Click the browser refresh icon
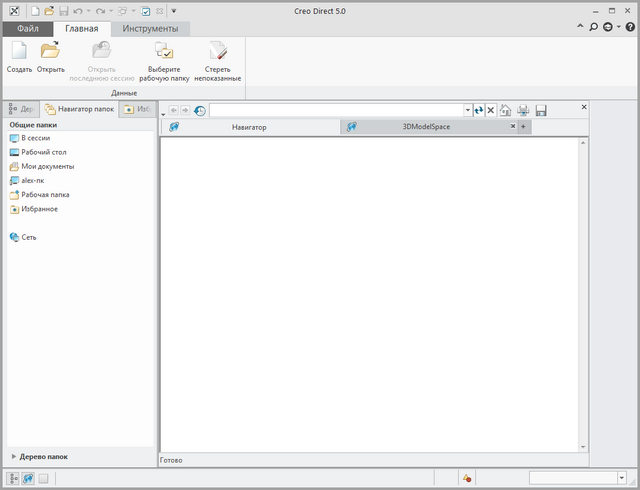Image resolution: width=640 pixels, height=490 pixels. 479,110
